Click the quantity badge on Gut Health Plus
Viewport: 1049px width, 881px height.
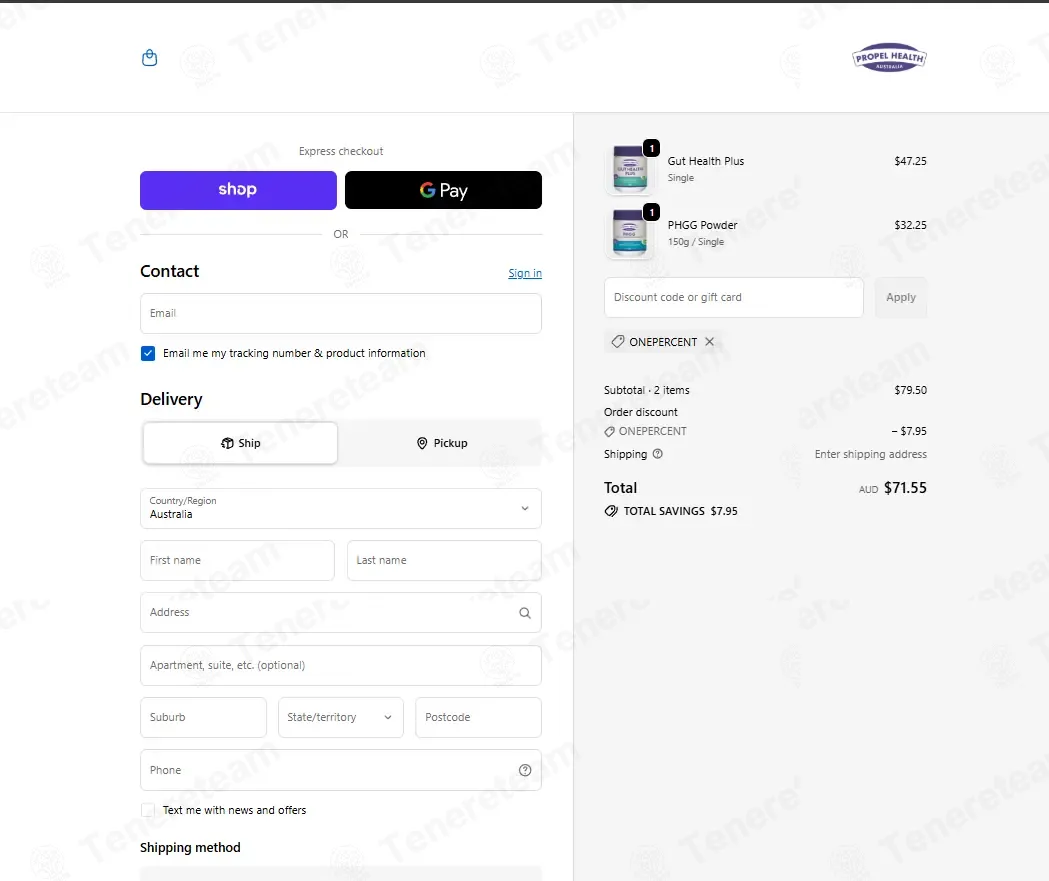652,148
